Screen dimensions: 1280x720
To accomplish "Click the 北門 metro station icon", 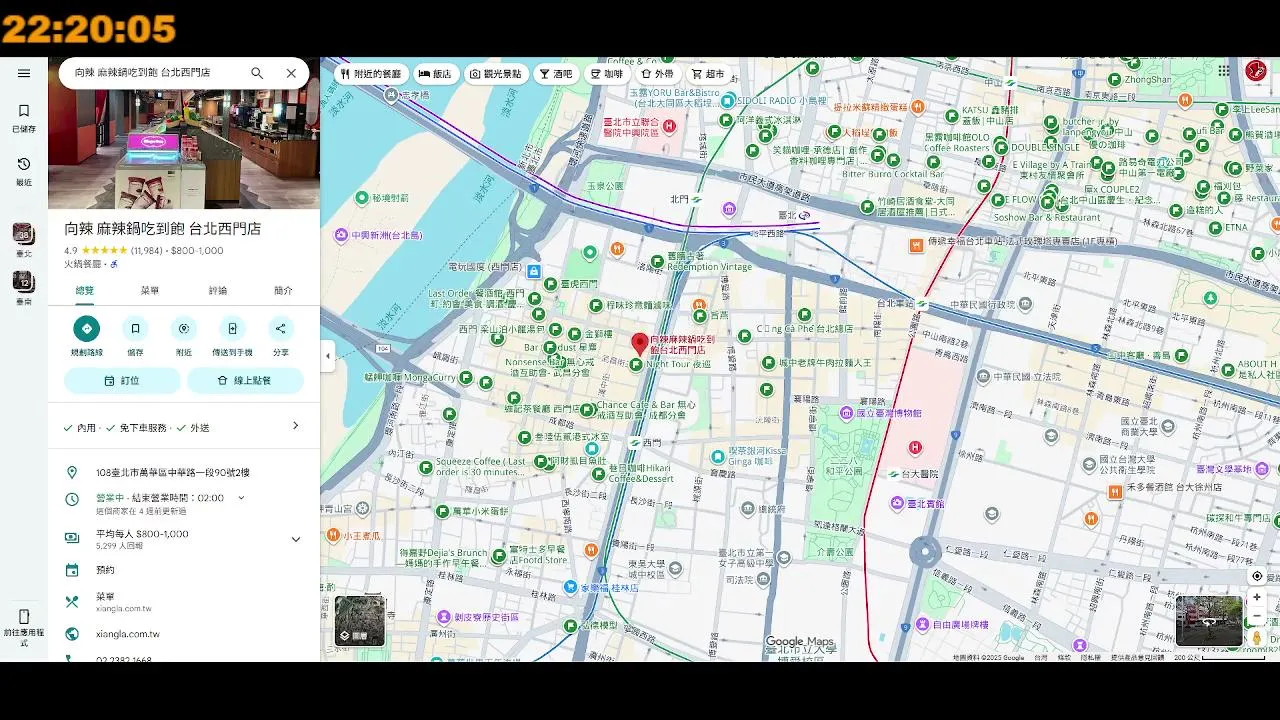I will click(x=697, y=199).
